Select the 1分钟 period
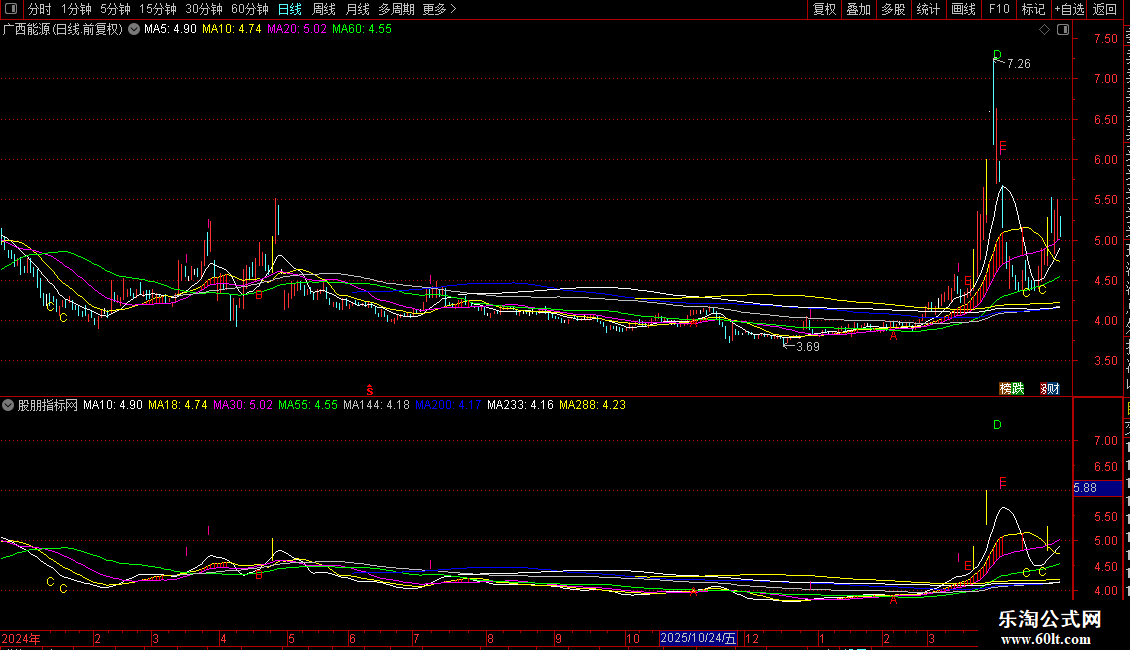 point(76,9)
